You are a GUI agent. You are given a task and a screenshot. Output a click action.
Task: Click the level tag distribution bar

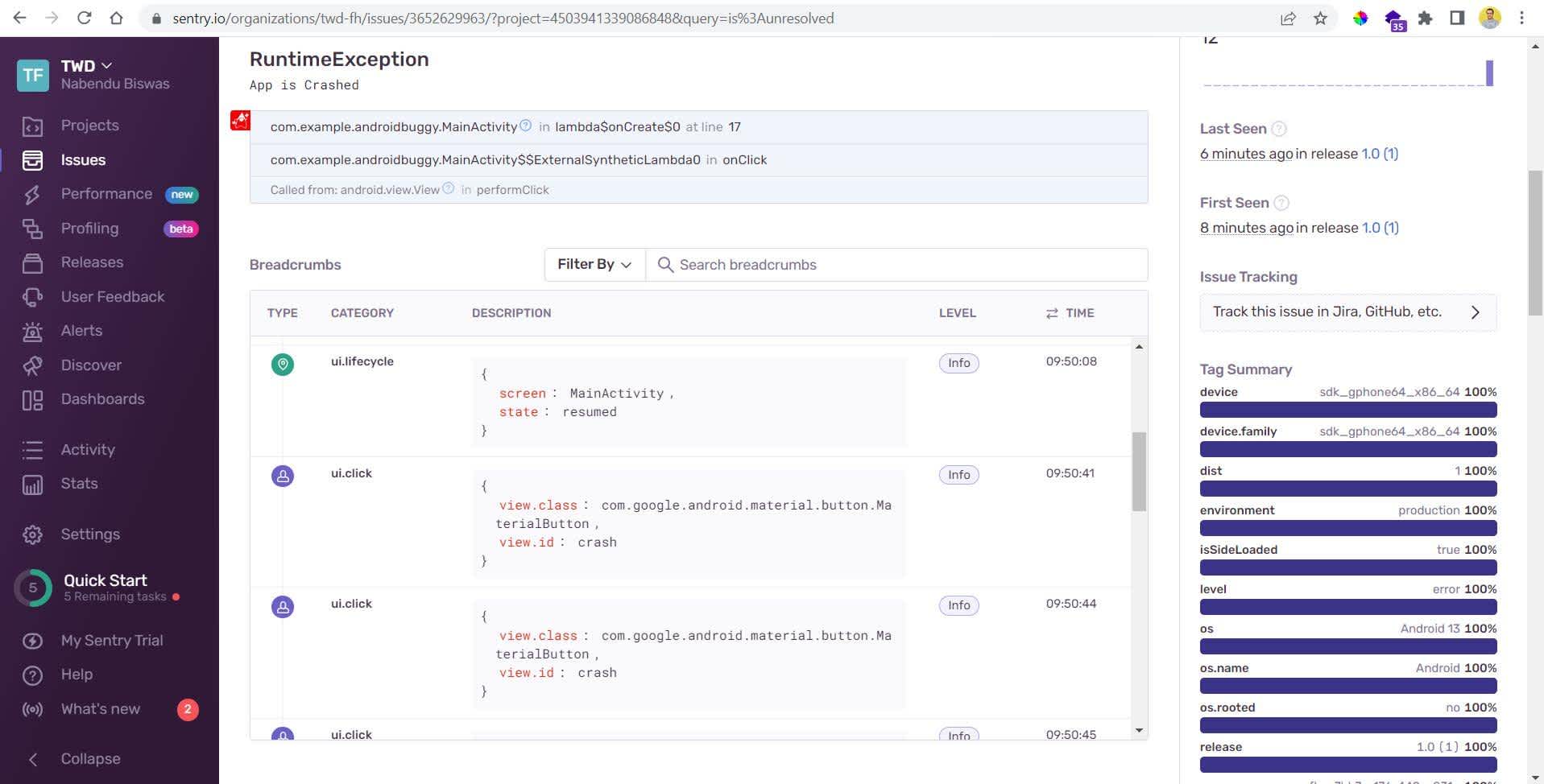pyautogui.click(x=1348, y=607)
